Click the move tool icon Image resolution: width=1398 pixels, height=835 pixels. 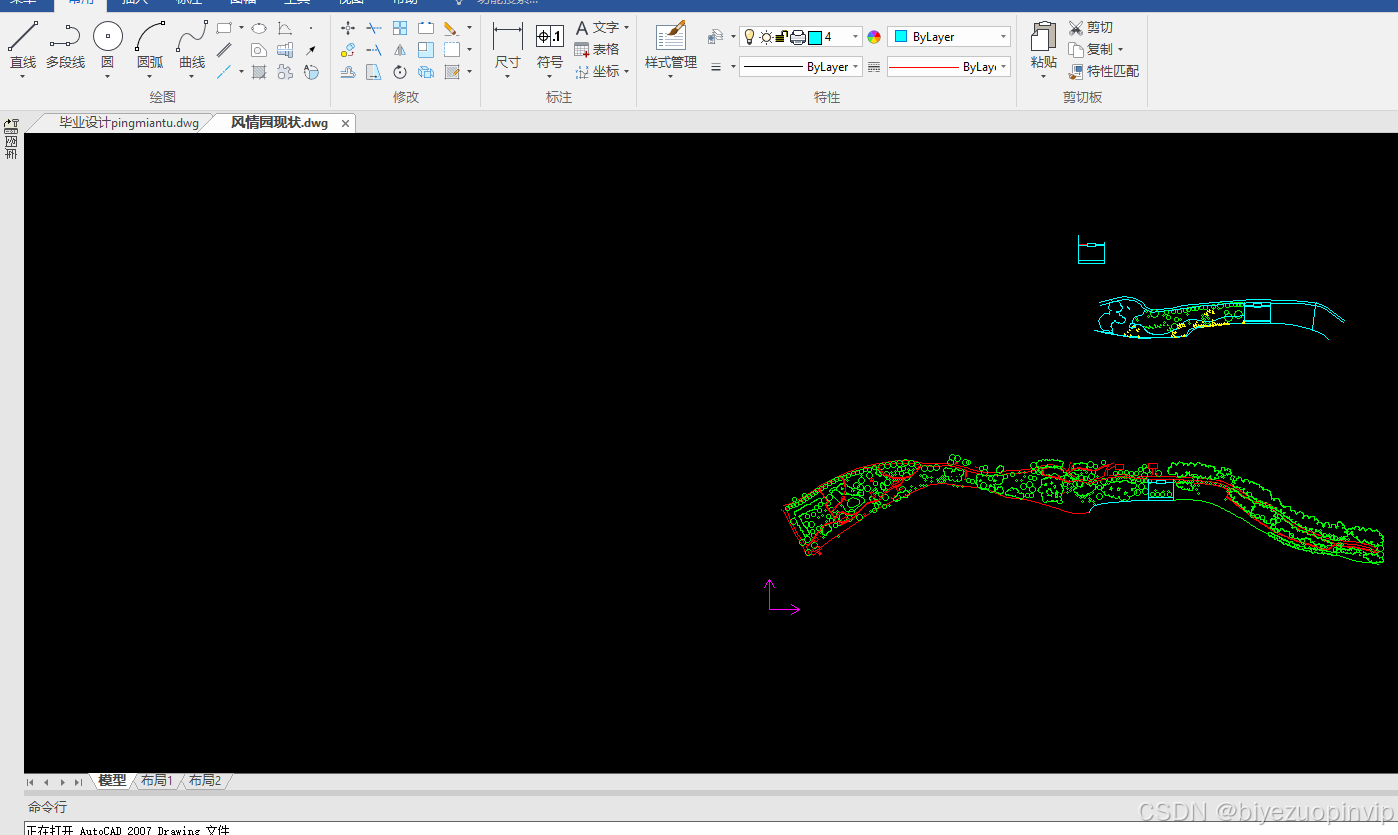pos(348,28)
